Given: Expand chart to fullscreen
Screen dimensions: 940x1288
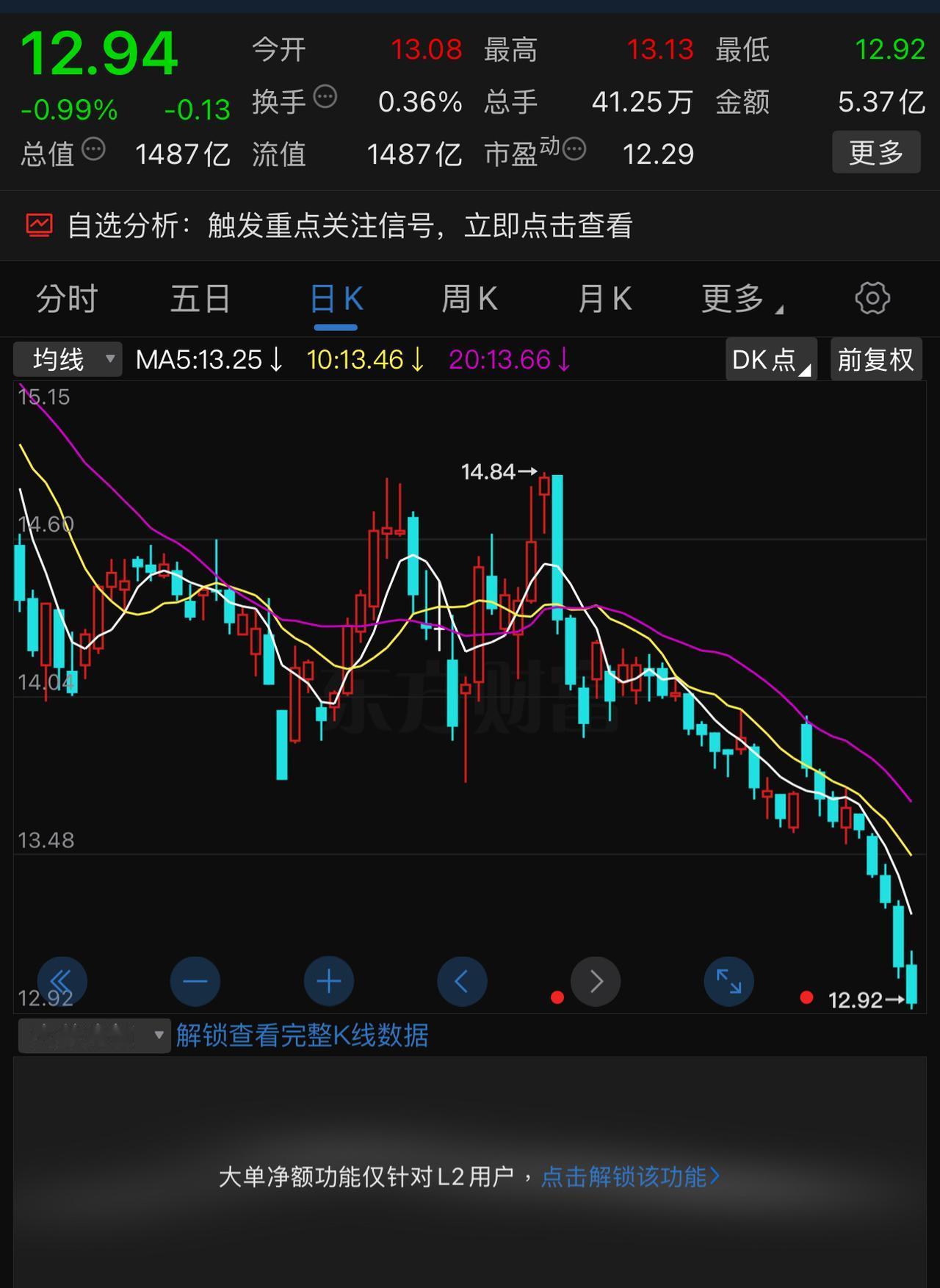Looking at the screenshot, I should pyautogui.click(x=729, y=981).
